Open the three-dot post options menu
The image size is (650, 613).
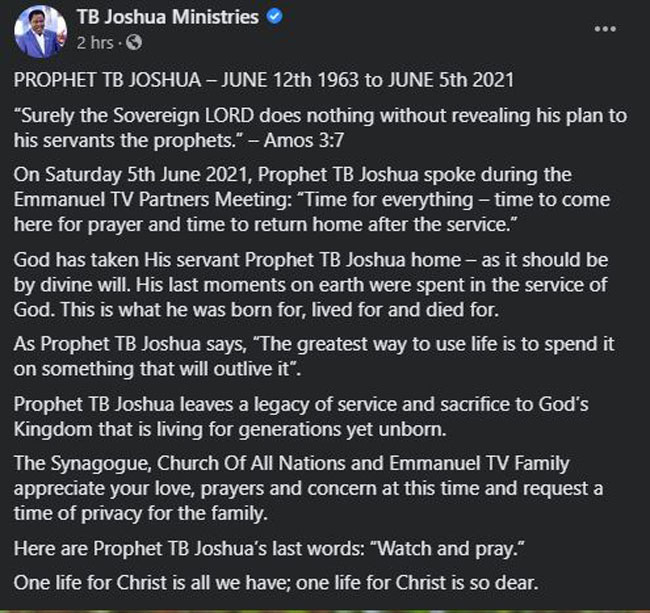(x=605, y=28)
